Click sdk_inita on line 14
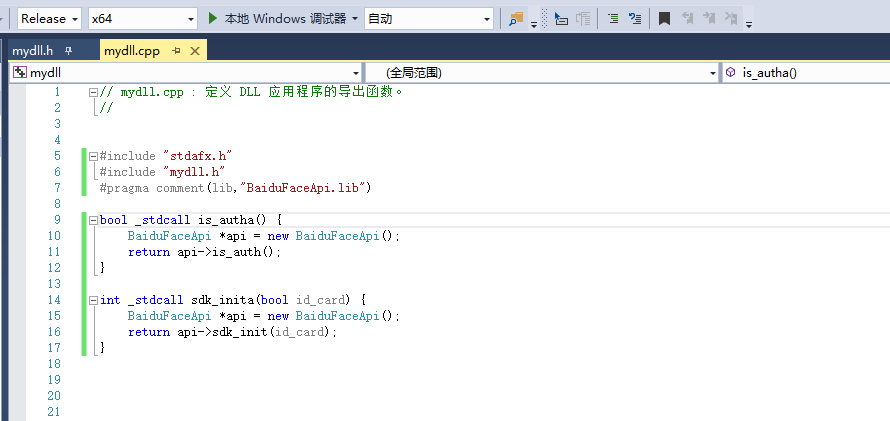Screen dimensions: 890x421 point(222,300)
